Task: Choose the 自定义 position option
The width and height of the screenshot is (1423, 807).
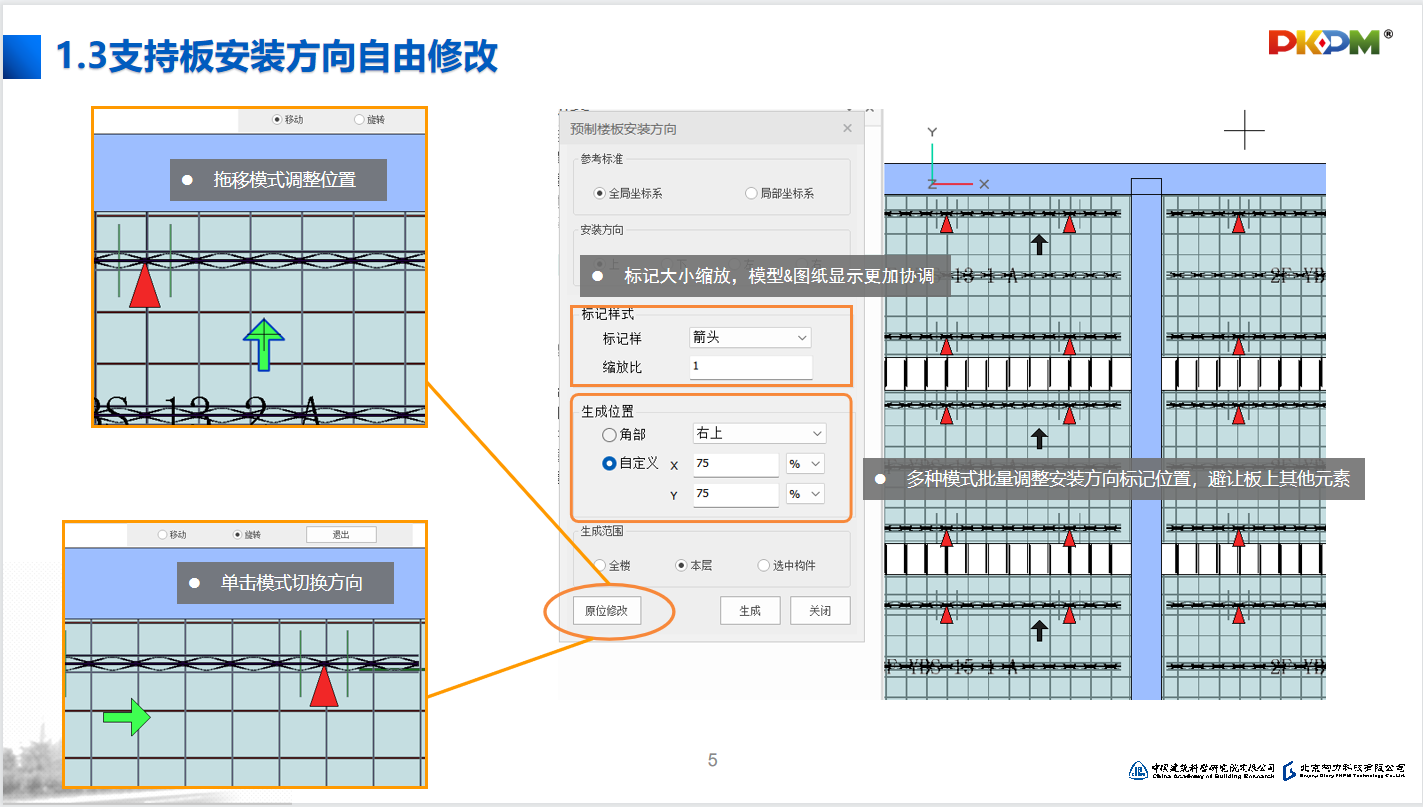Action: point(609,463)
